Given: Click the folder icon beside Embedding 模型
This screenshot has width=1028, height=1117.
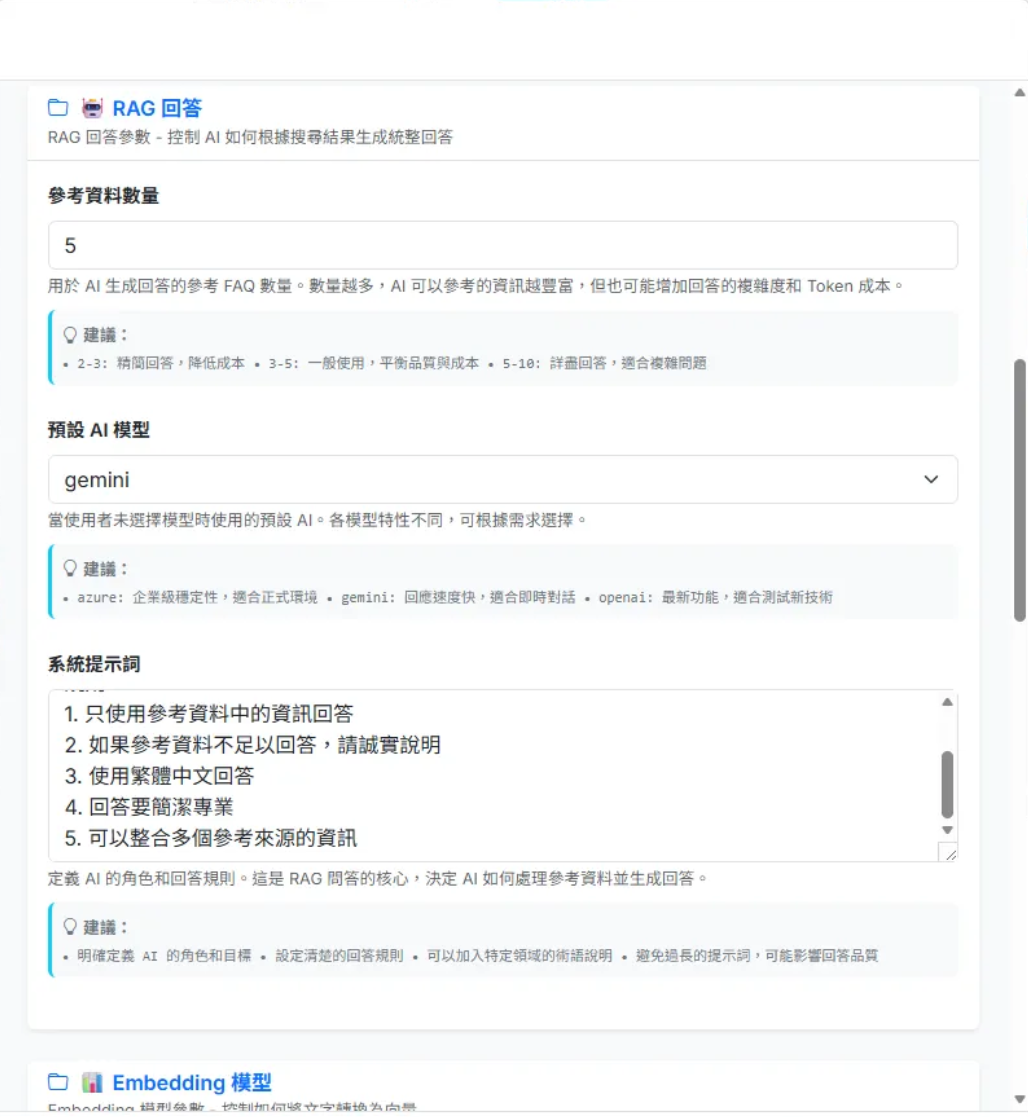Looking at the screenshot, I should (57, 1082).
